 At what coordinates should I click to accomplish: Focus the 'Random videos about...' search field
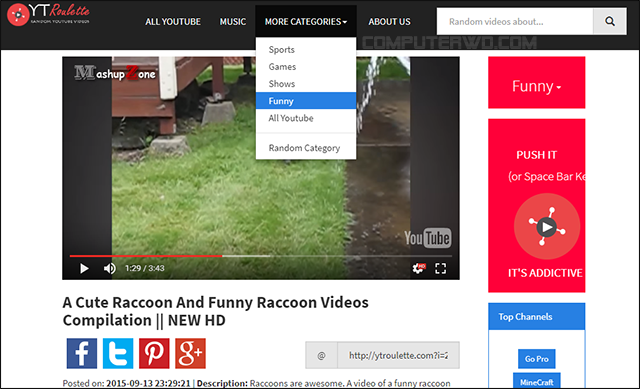(515, 21)
